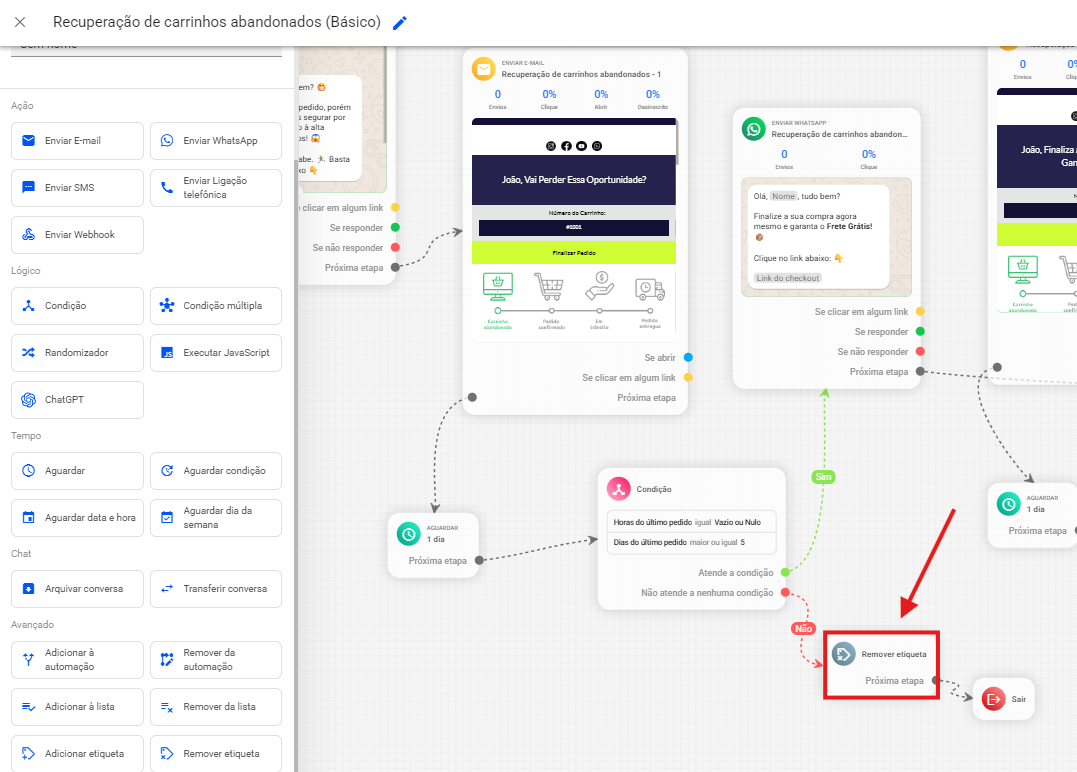Choose Enviar Ligação telefônica action
Image resolution: width=1077 pixels, height=772 pixels.
[x=216, y=188]
